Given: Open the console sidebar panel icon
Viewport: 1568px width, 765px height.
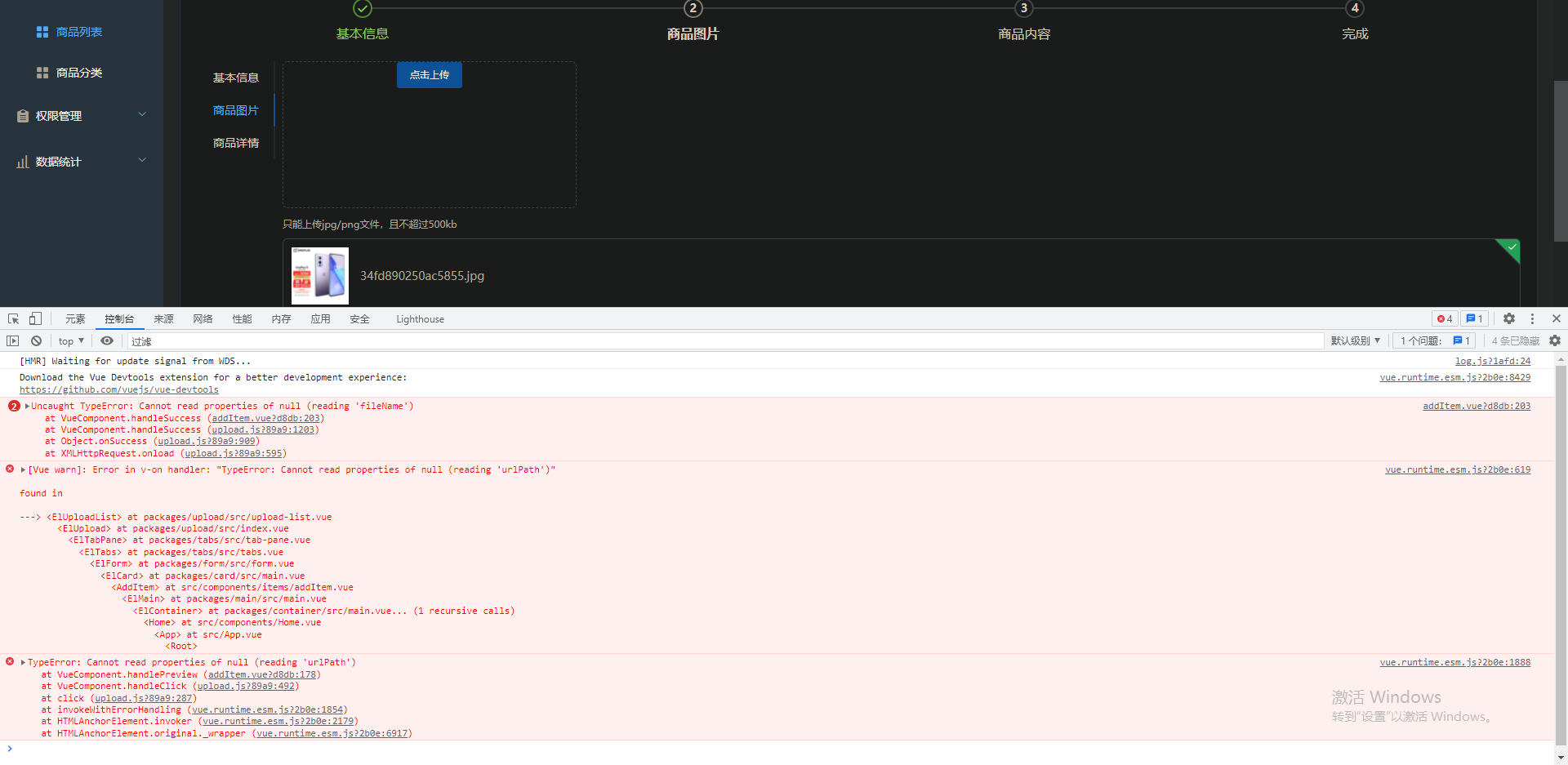Looking at the screenshot, I should [12, 340].
